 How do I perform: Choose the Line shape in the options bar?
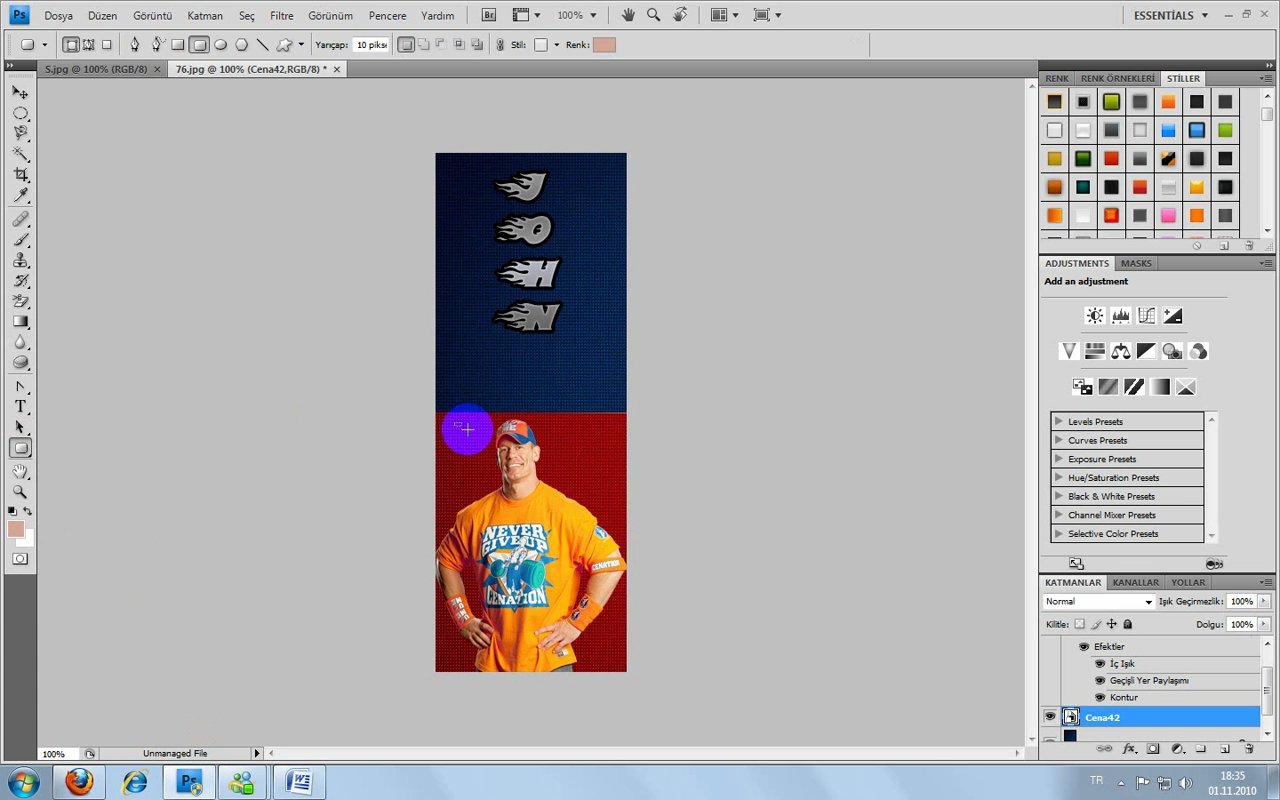(x=262, y=45)
